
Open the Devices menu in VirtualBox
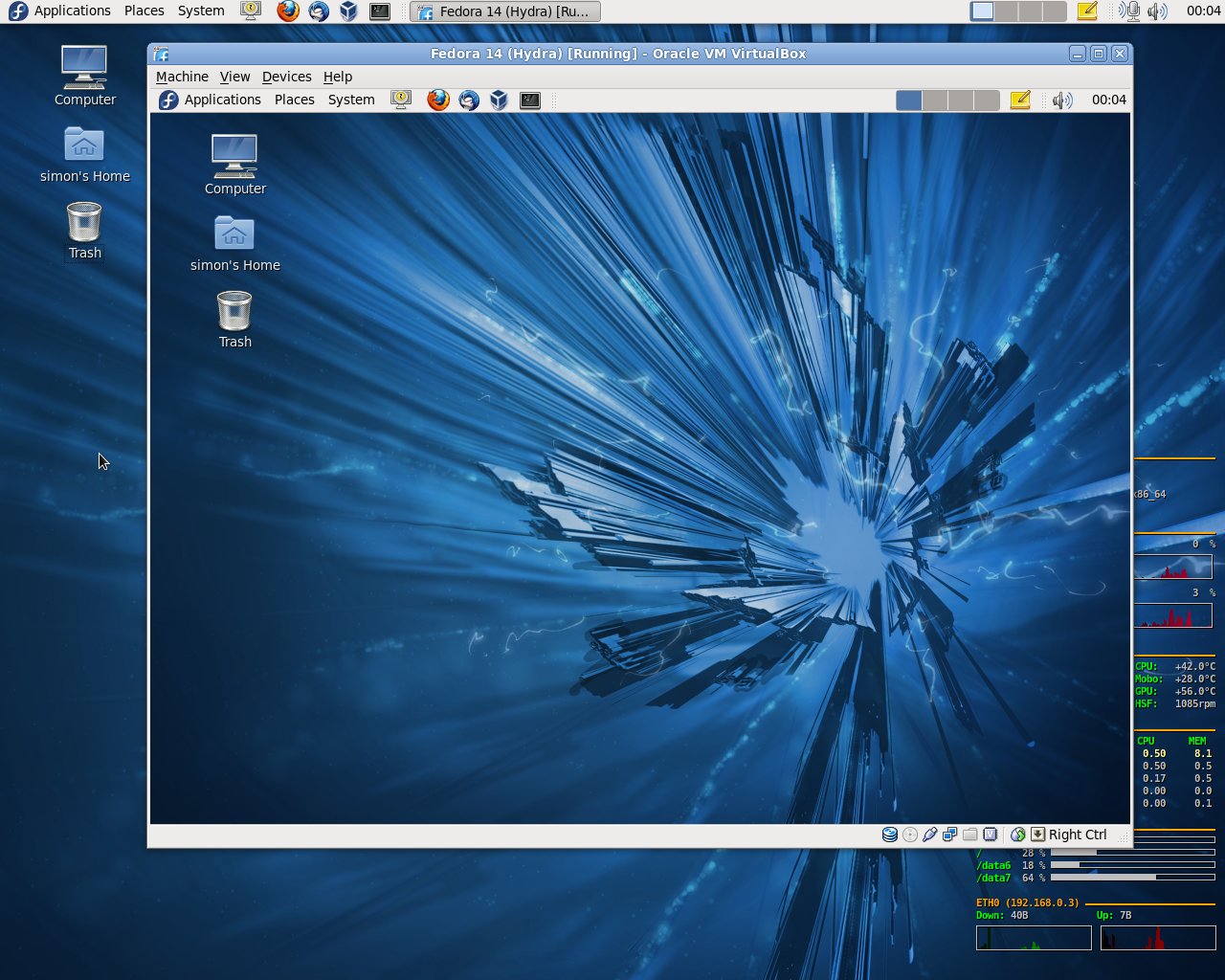286,77
